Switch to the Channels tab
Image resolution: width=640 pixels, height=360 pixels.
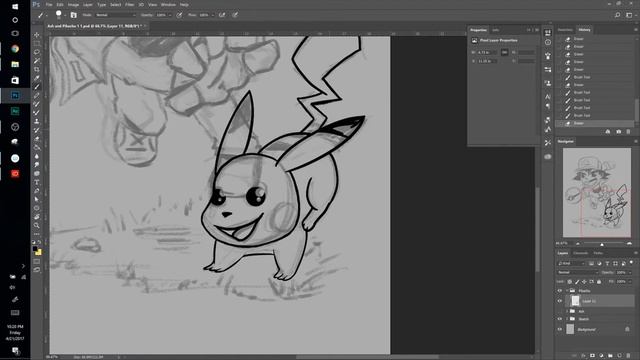point(580,253)
